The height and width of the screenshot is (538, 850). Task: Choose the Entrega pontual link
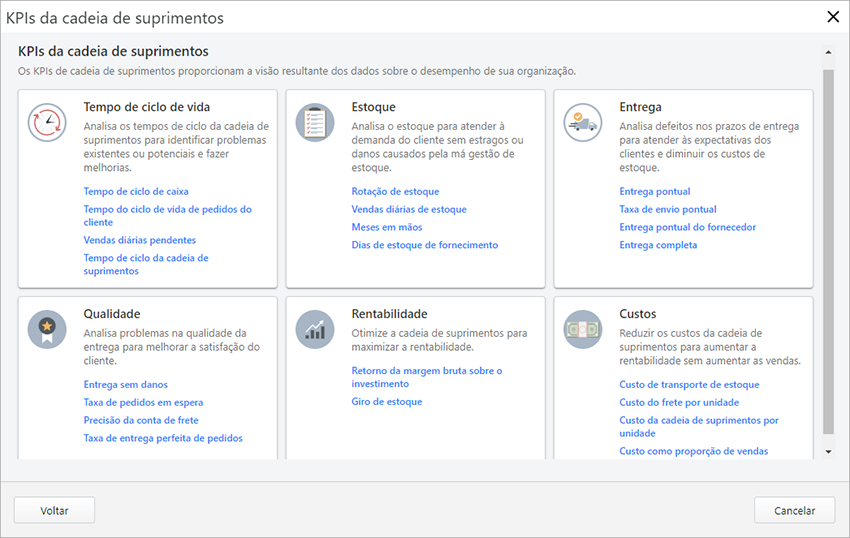(x=655, y=191)
